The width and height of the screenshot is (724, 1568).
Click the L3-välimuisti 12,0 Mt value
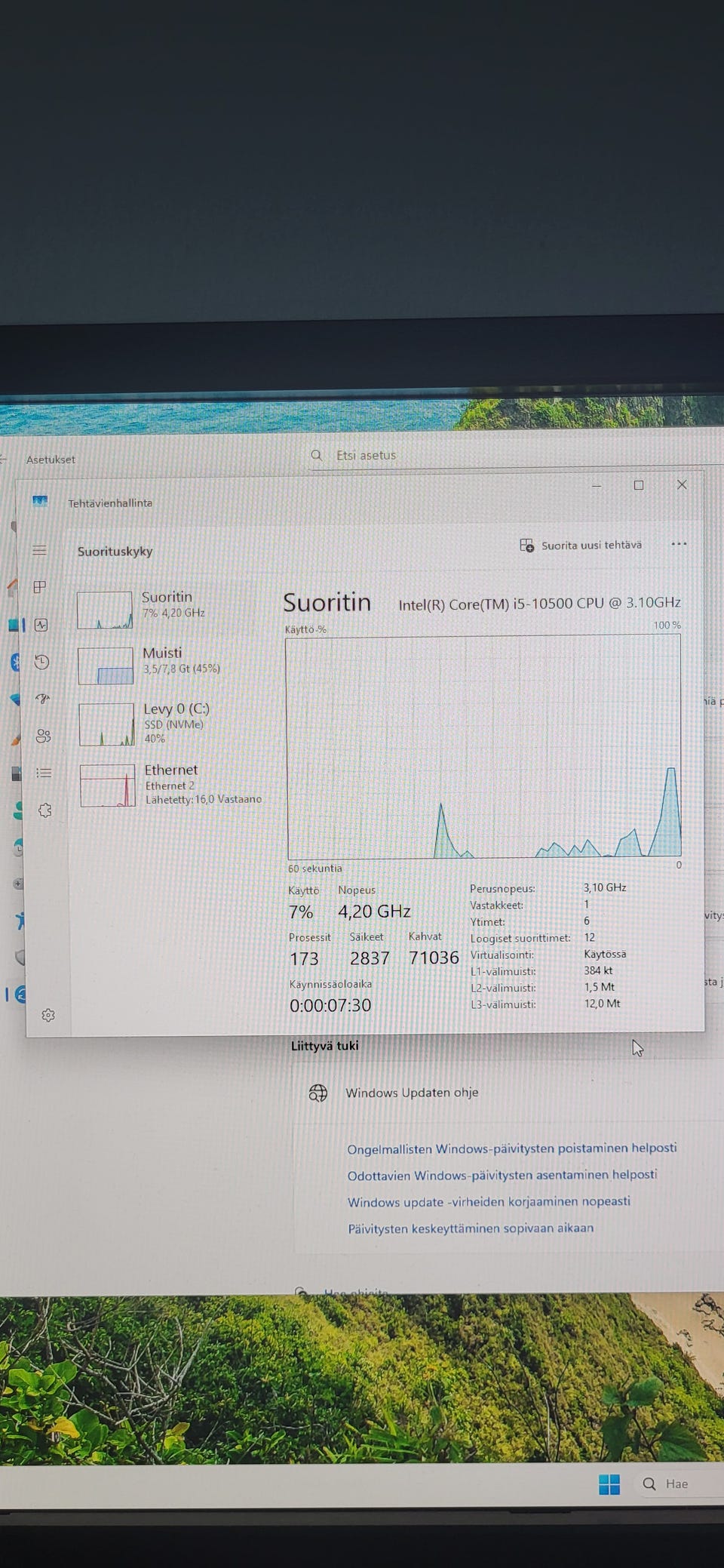(603, 1004)
